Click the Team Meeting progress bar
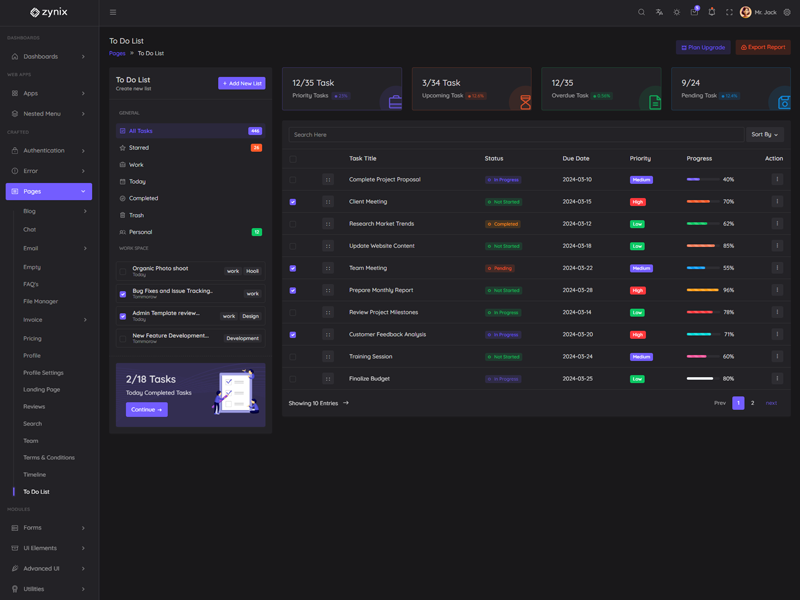 coord(702,268)
